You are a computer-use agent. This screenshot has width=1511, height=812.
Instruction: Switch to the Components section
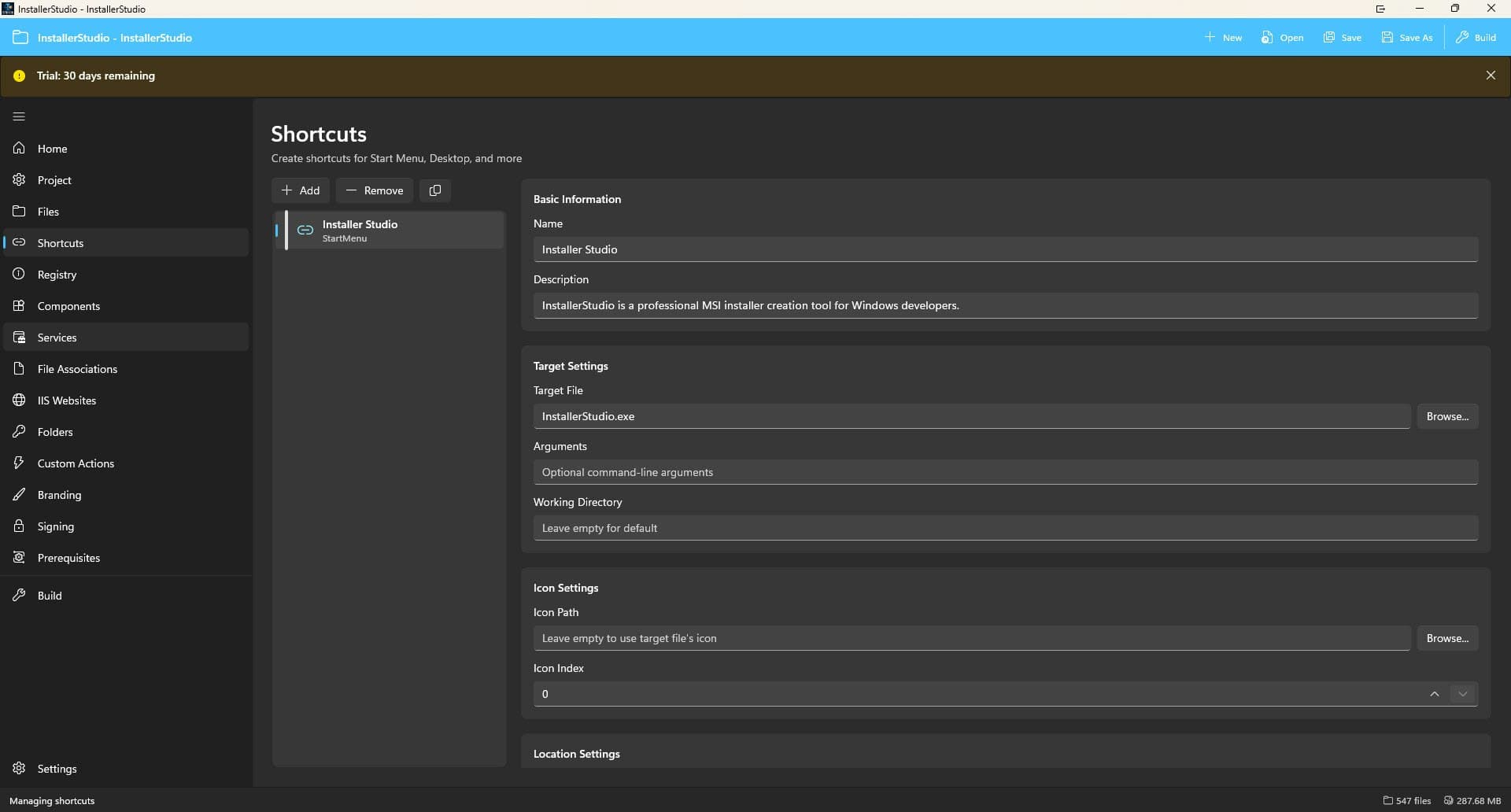[68, 305]
